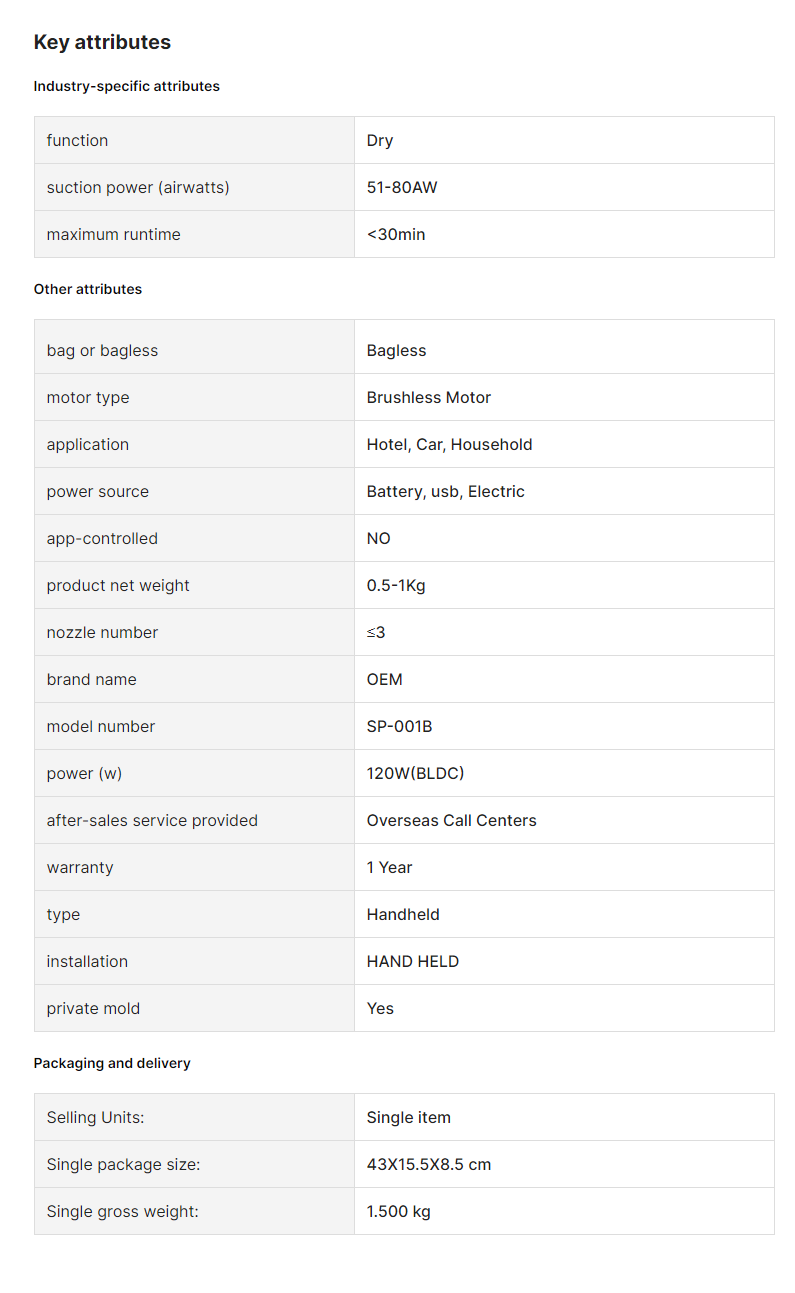Select the Packaging and delivery subheading
Screen dimensions: 795x1293
click(112, 1063)
